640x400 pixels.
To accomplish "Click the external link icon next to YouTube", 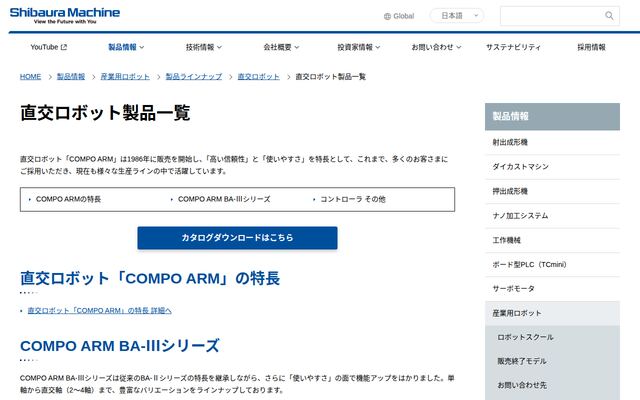I will pyautogui.click(x=64, y=47).
